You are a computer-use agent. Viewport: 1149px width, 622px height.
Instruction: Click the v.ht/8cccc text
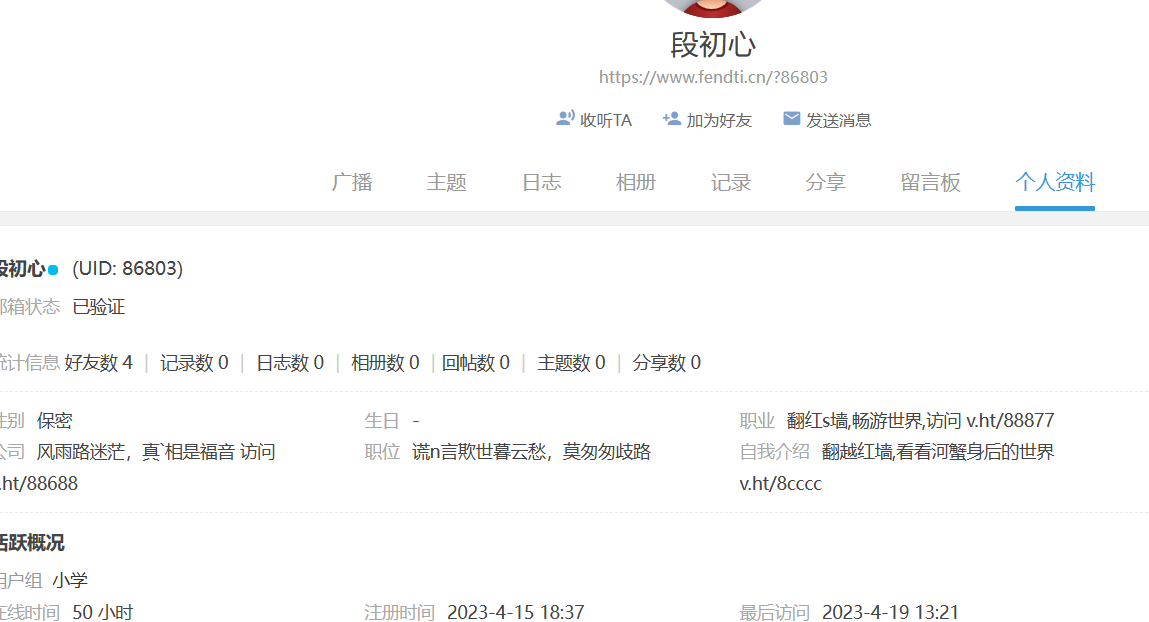pyautogui.click(x=780, y=484)
